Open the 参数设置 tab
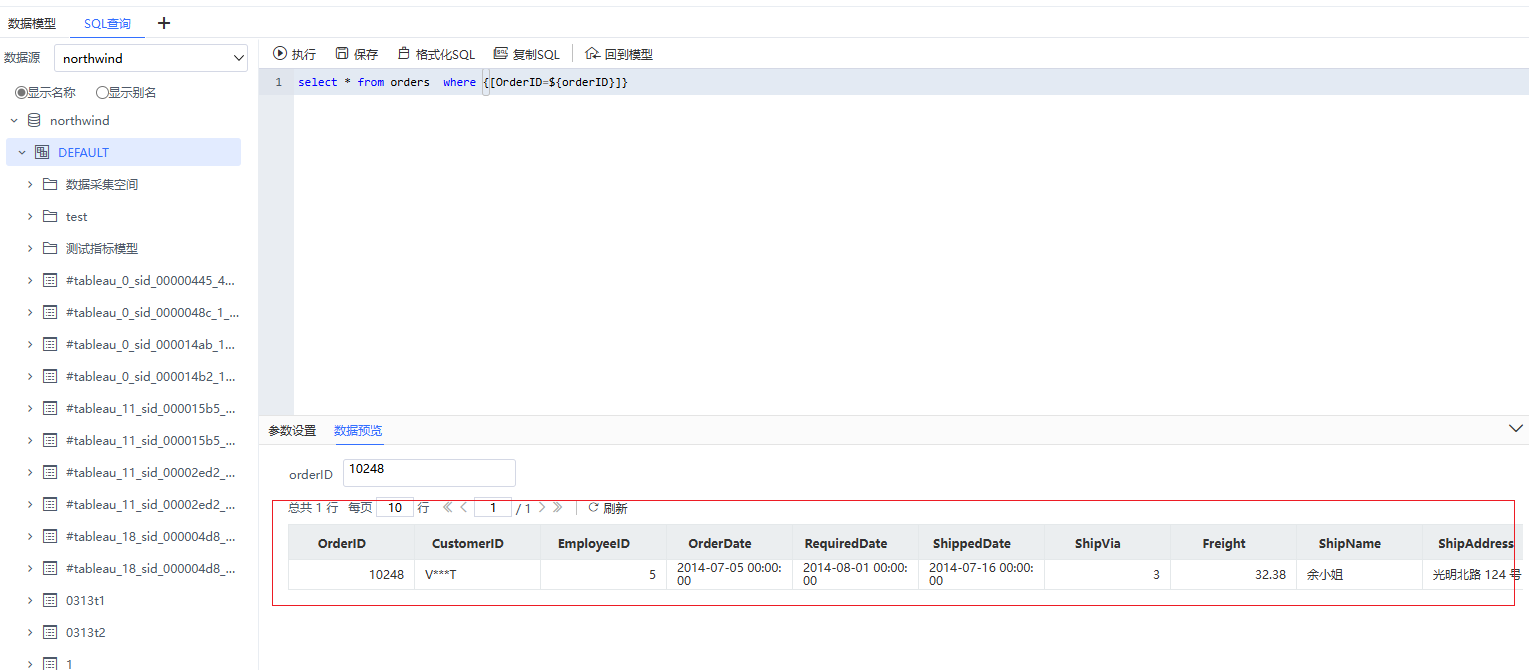1529x670 pixels. pyautogui.click(x=292, y=431)
